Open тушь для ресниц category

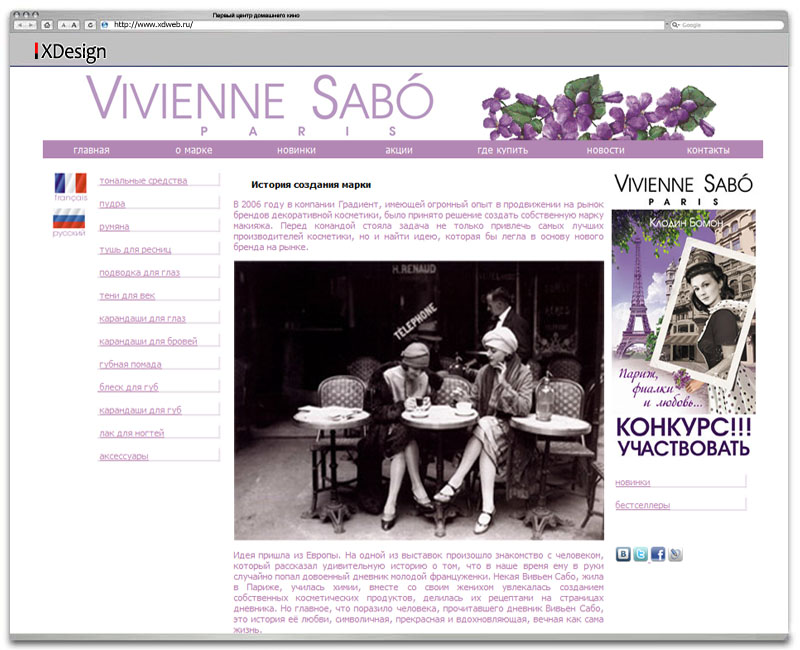(x=135, y=249)
